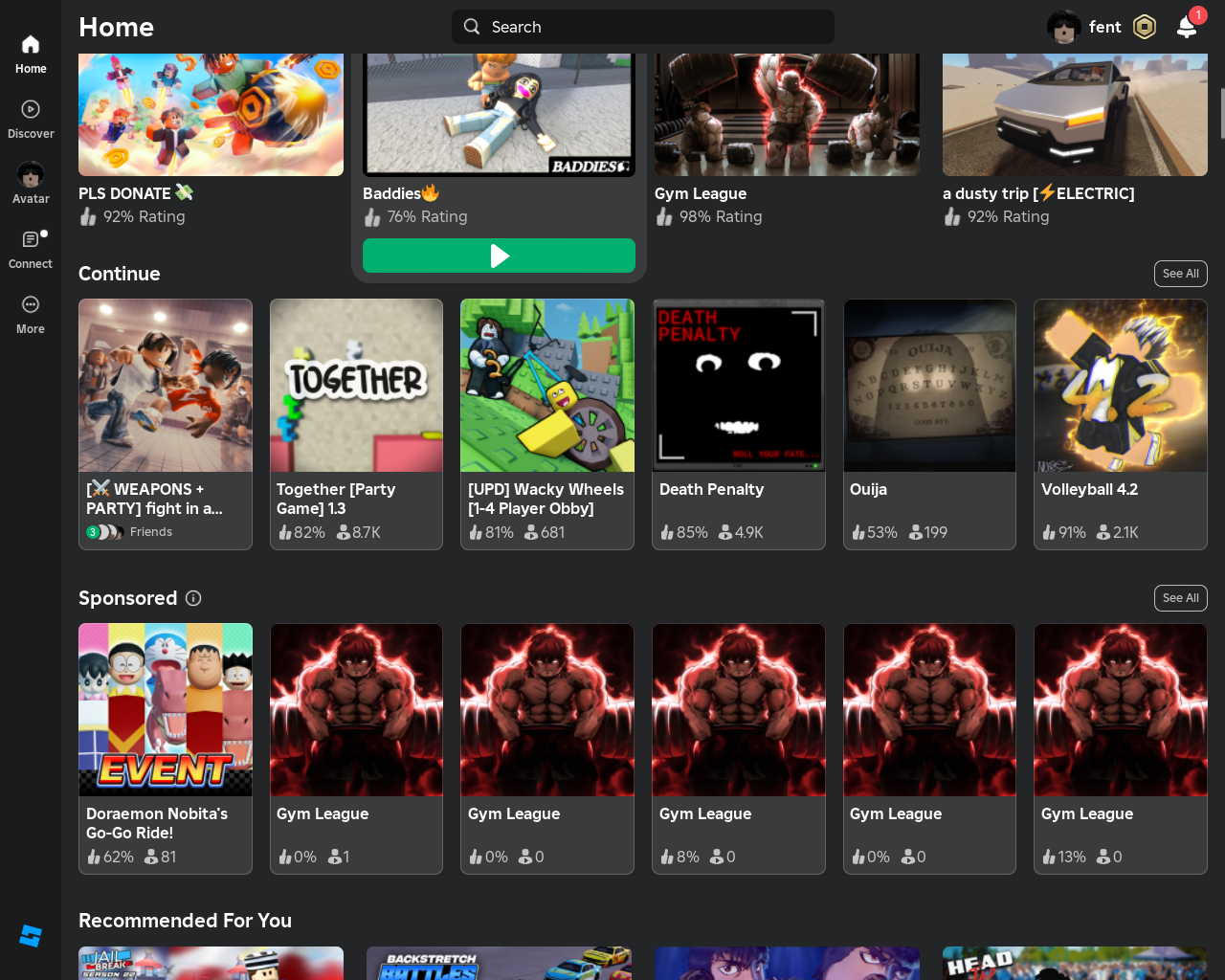Open the Death Penalty game thumbnail
The image size is (1225, 980).
[739, 386]
